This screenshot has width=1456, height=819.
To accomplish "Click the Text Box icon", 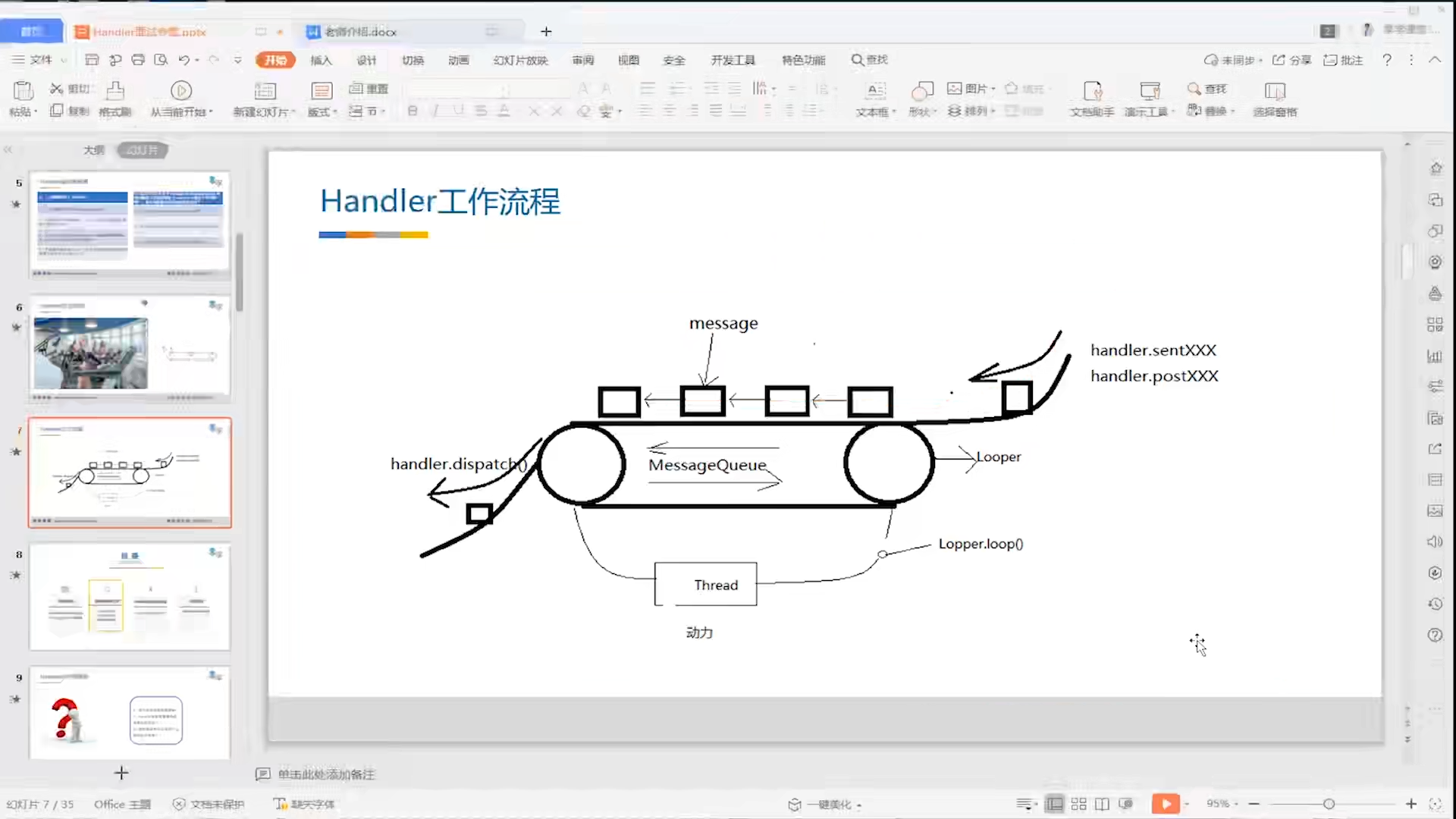I will tap(876, 91).
